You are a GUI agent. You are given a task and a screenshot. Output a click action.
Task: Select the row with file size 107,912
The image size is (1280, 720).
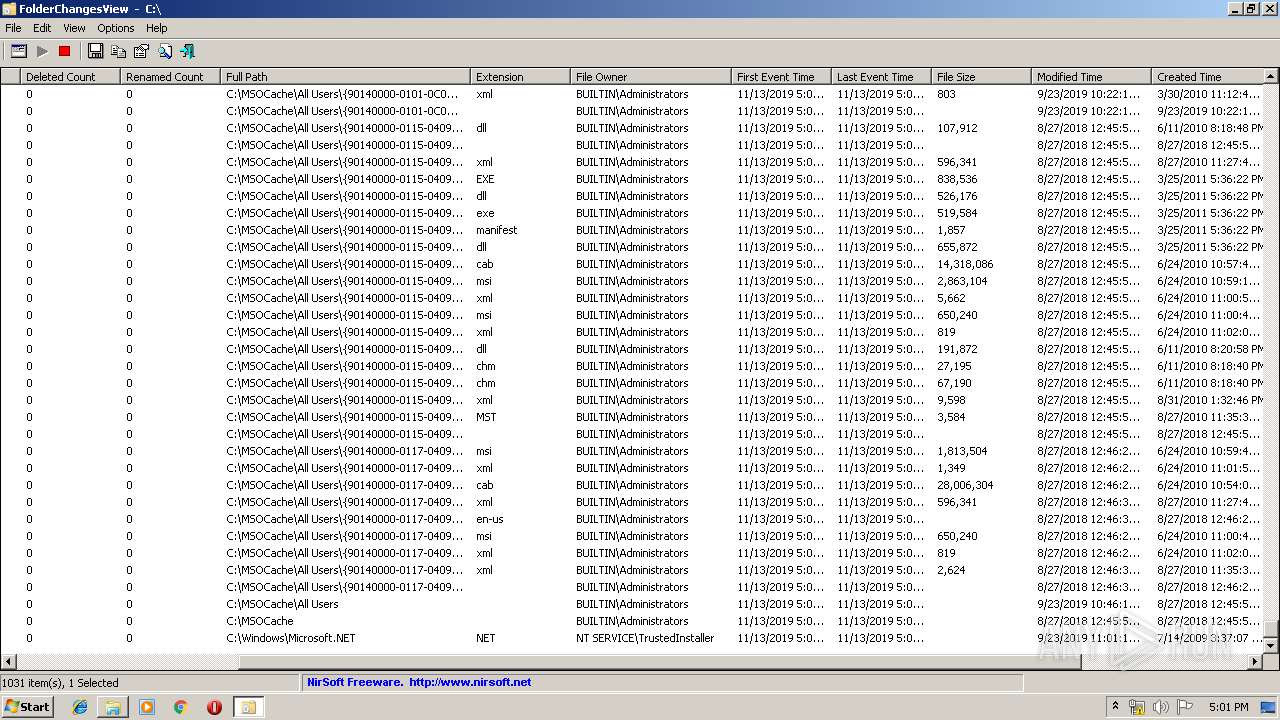pos(632,128)
